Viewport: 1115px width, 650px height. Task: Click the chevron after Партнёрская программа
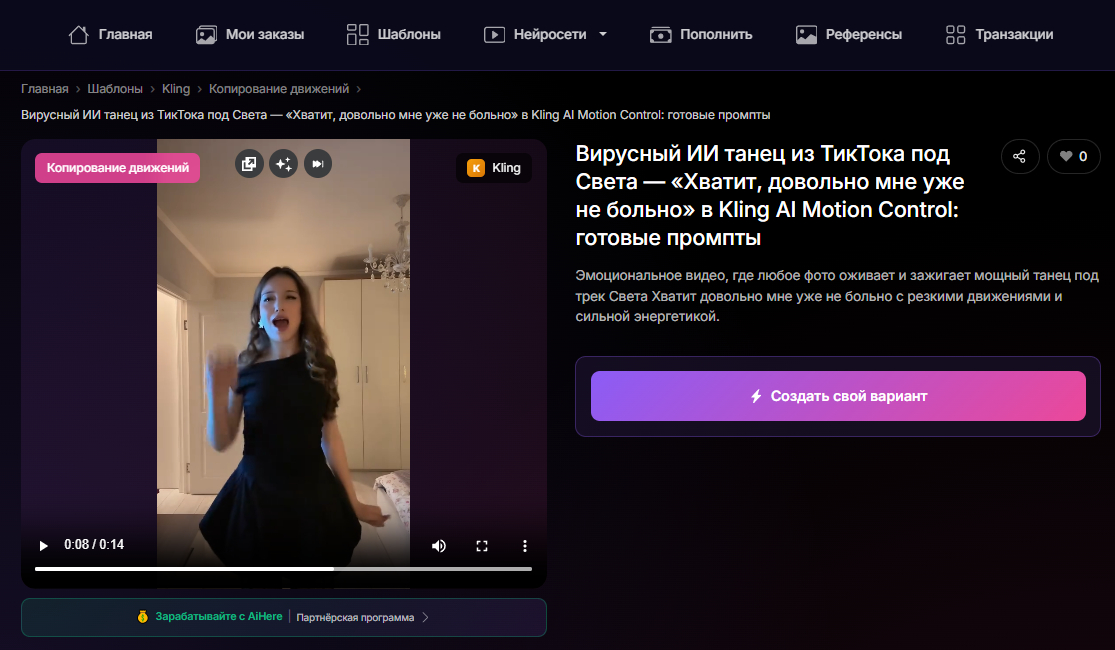425,617
